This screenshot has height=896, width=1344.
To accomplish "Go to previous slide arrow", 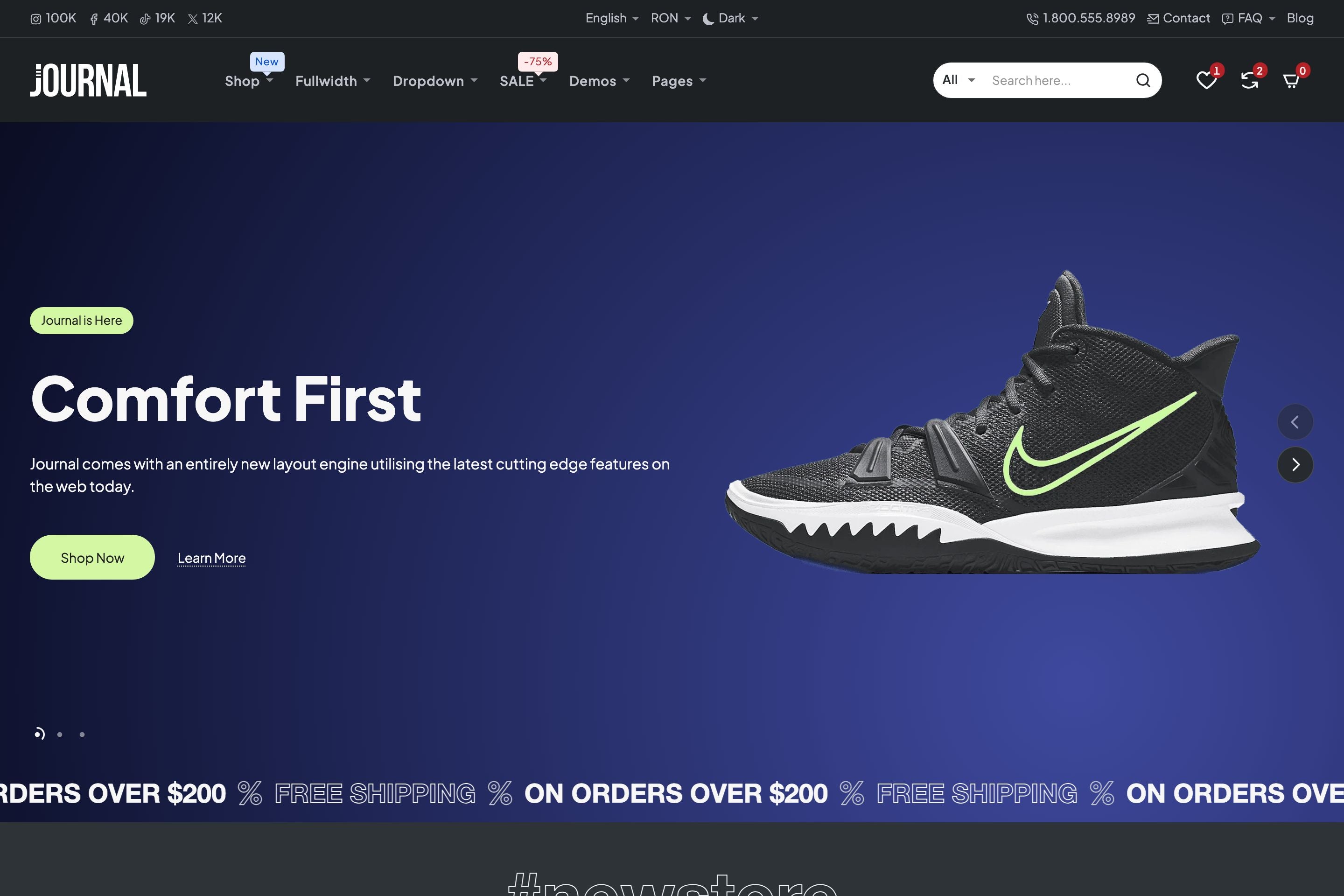I will [1295, 422].
